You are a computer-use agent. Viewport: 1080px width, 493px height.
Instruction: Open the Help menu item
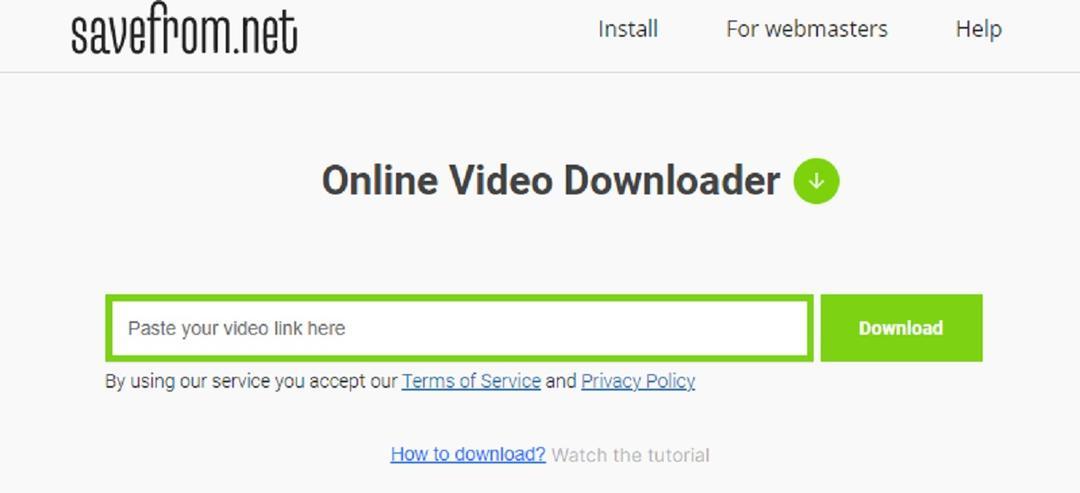point(979,29)
